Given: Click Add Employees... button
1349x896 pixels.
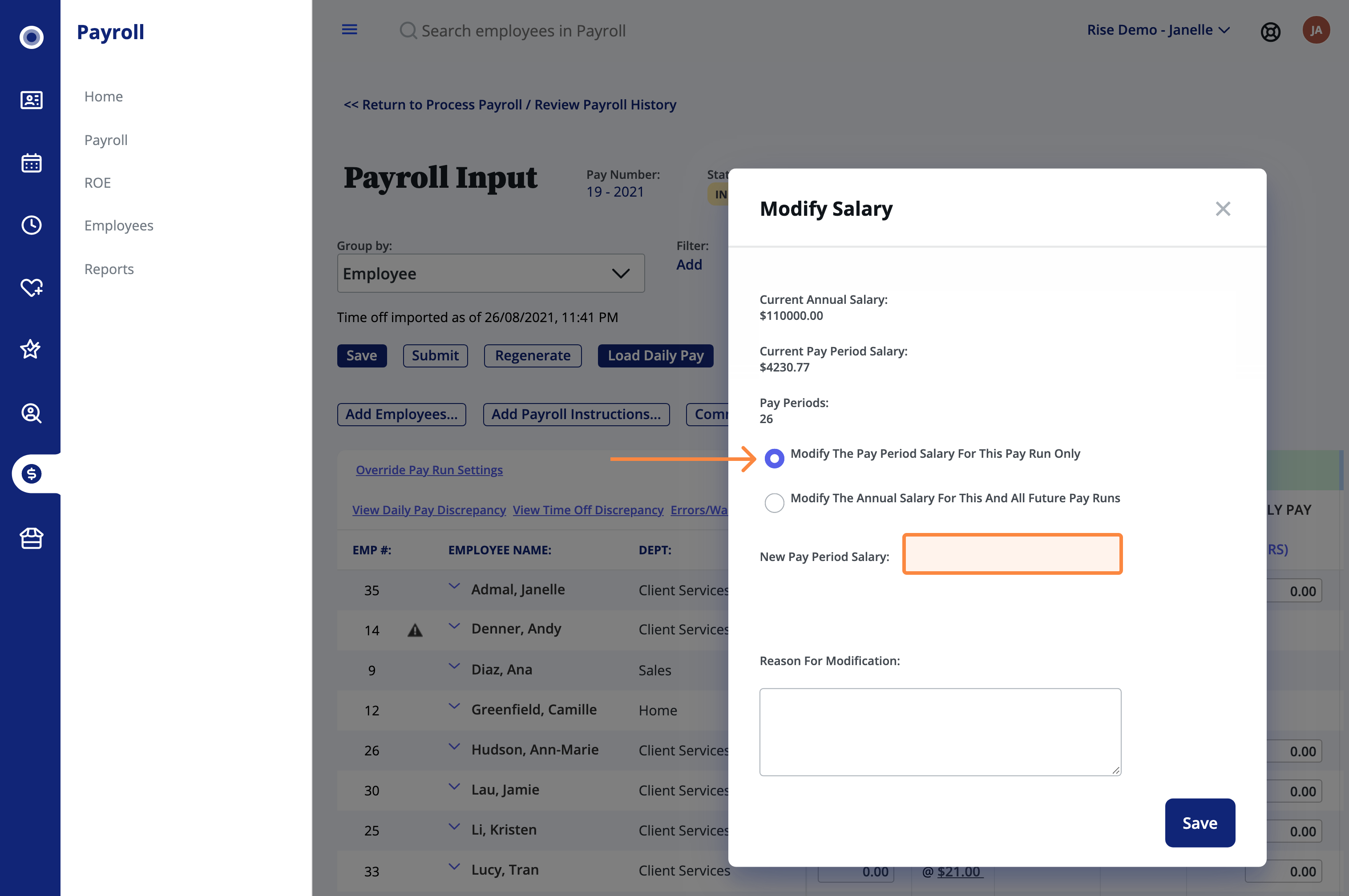Looking at the screenshot, I should pyautogui.click(x=402, y=414).
